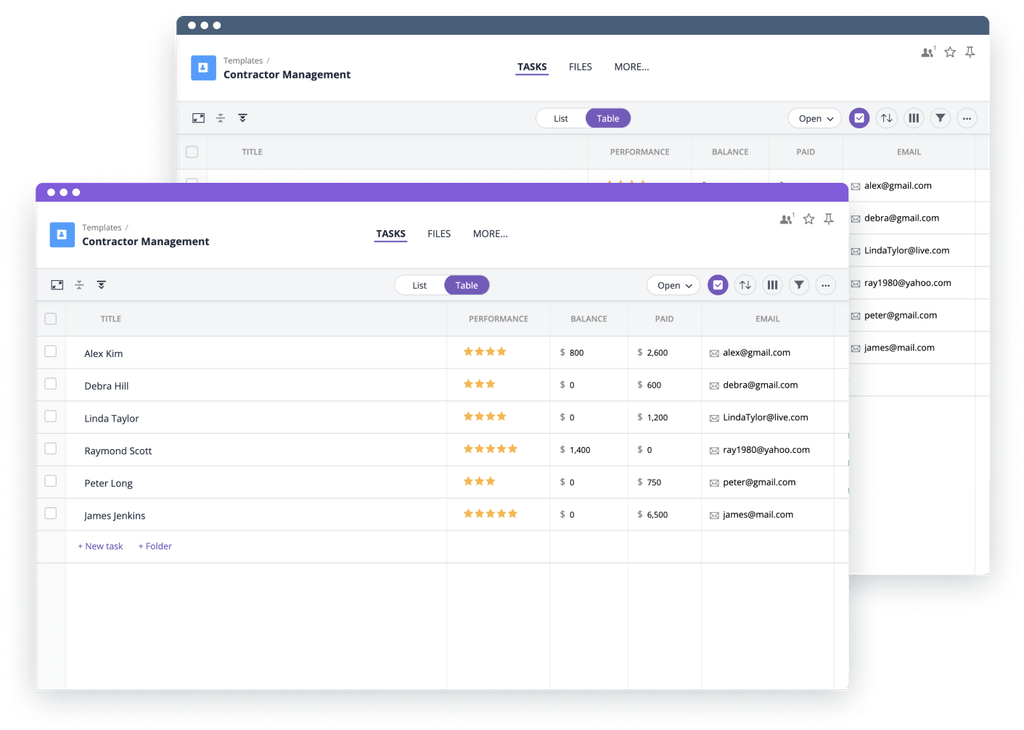This screenshot has height=730, width=1024.
Task: Click debra@gmail.com in the back window
Action: [x=902, y=218]
